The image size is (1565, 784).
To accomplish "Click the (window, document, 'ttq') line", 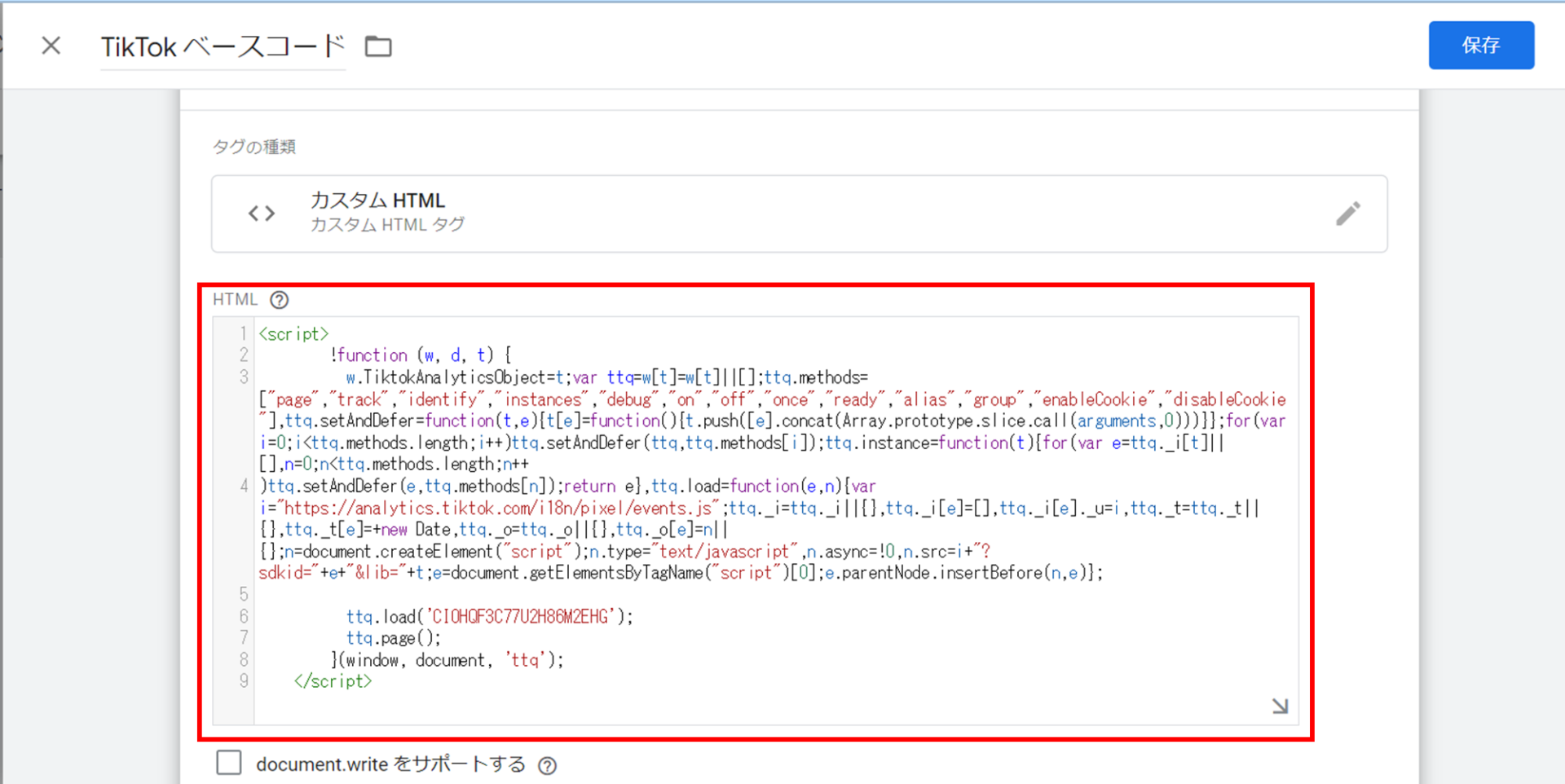I will 447,660.
